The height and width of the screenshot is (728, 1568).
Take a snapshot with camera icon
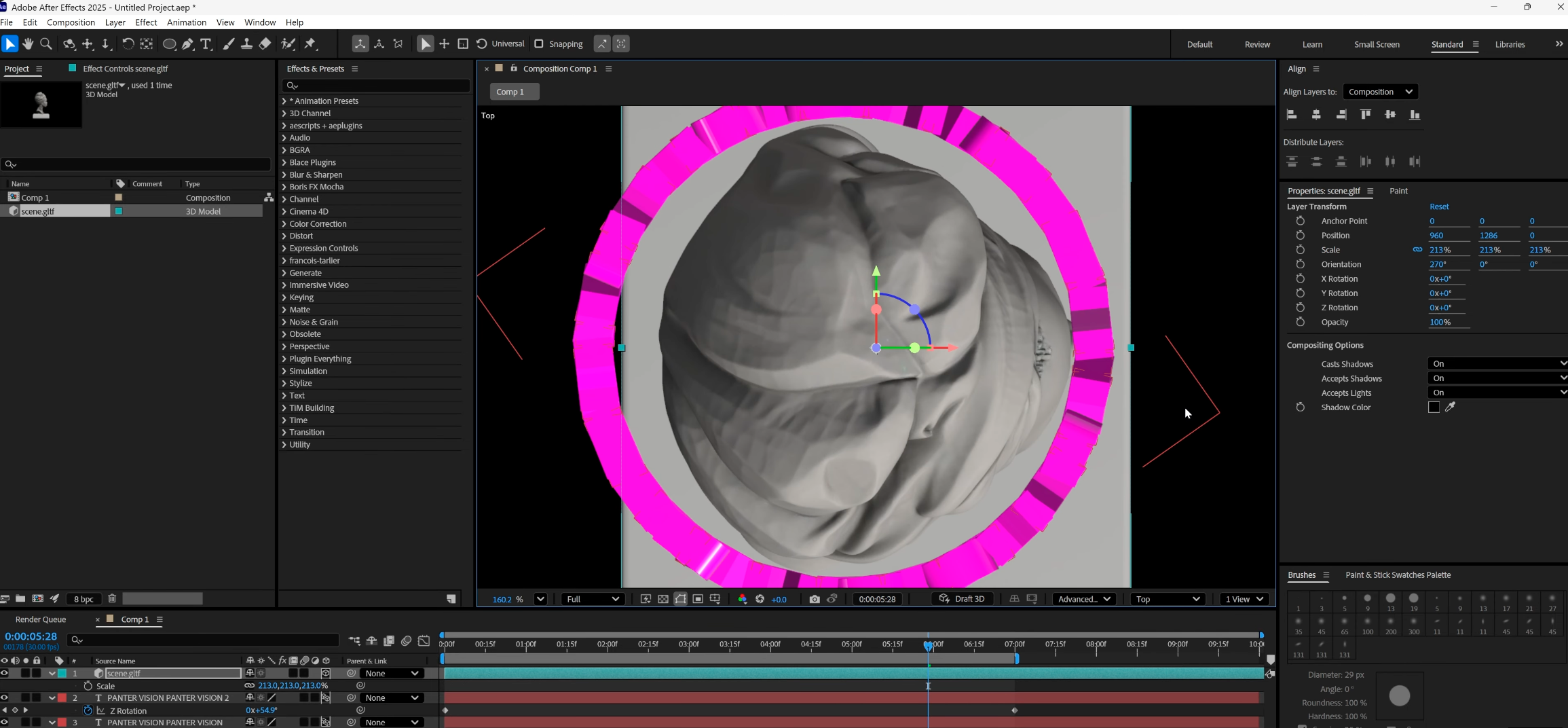[814, 599]
